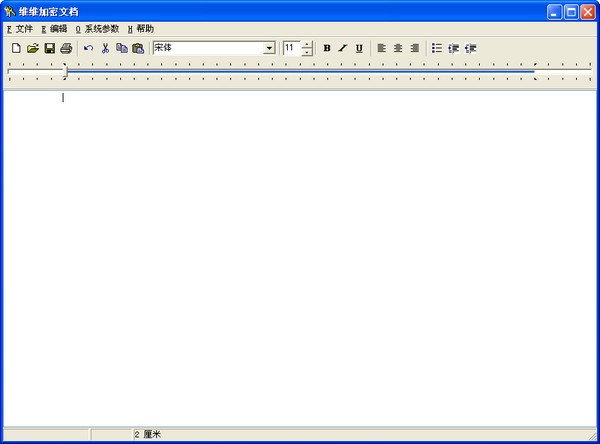Viewport: 600px width, 444px height.
Task: Toggle bold formatting
Action: pyautogui.click(x=327, y=48)
